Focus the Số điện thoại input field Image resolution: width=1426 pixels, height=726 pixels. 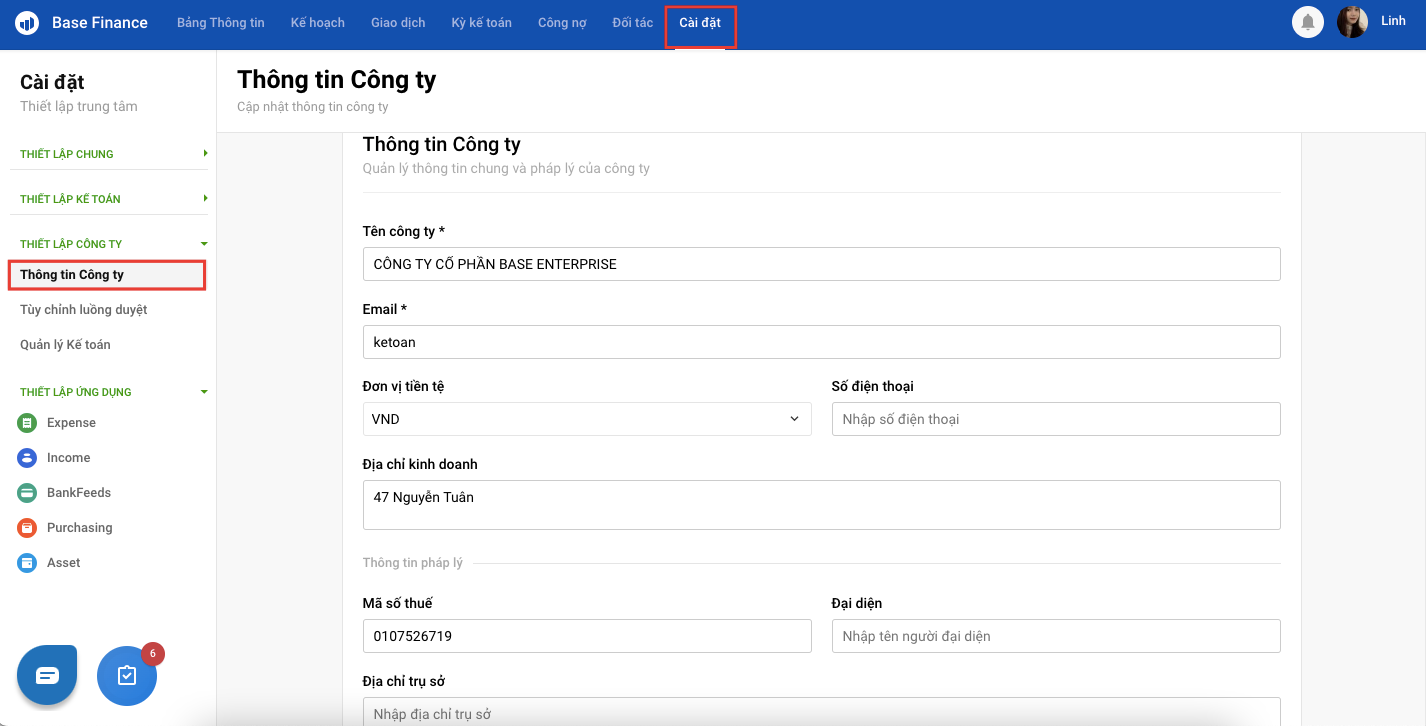(x=1056, y=419)
